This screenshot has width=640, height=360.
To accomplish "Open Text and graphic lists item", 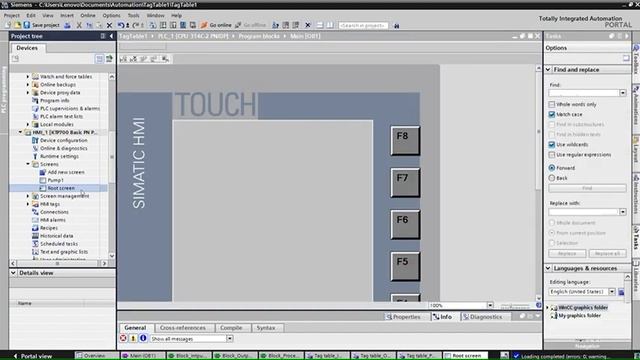I will (64, 252).
